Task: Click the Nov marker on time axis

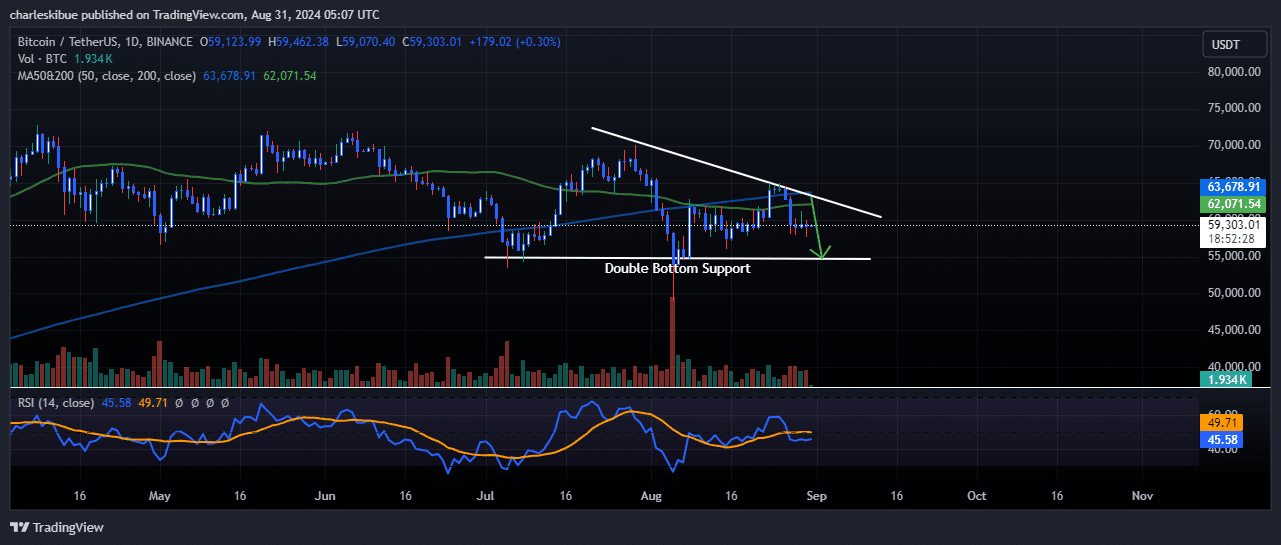Action: pos(1142,495)
